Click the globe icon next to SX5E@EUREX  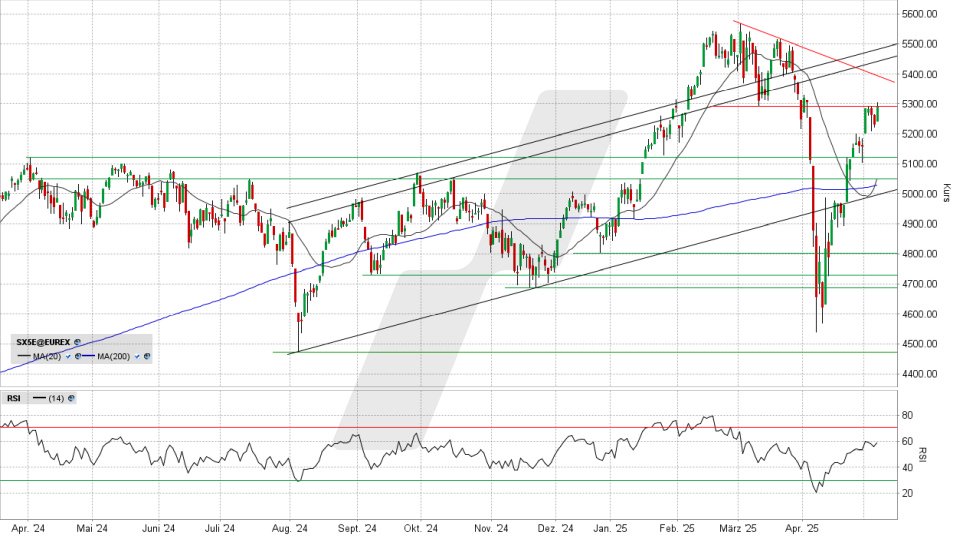pyautogui.click(x=77, y=342)
